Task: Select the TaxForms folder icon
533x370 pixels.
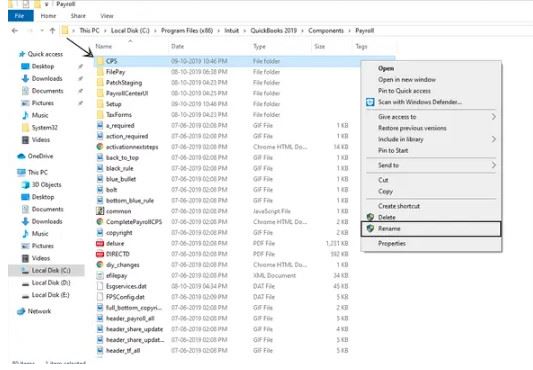Action: pyautogui.click(x=100, y=115)
